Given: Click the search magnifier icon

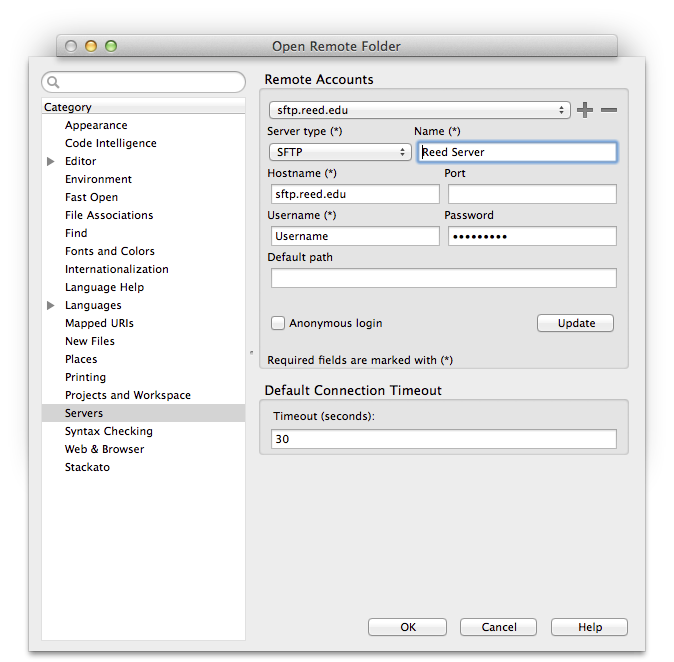Looking at the screenshot, I should (54, 83).
